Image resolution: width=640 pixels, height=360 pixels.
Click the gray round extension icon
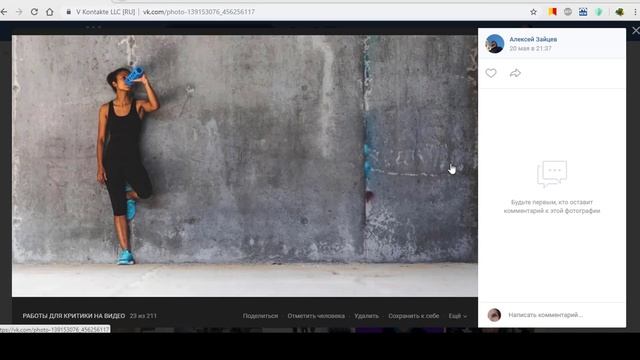click(568, 12)
